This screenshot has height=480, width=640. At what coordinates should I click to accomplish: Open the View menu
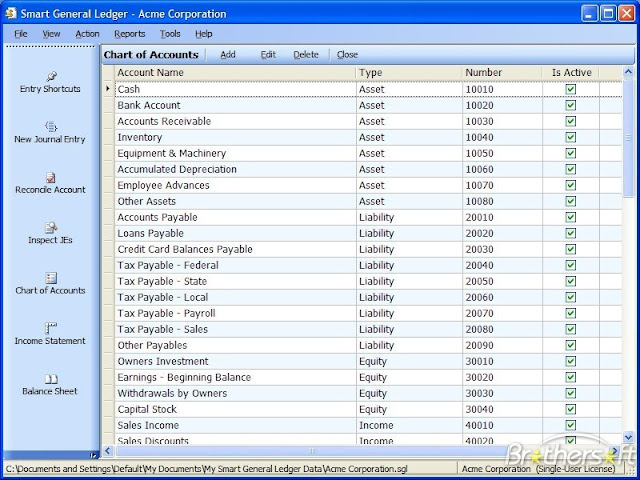click(x=51, y=34)
